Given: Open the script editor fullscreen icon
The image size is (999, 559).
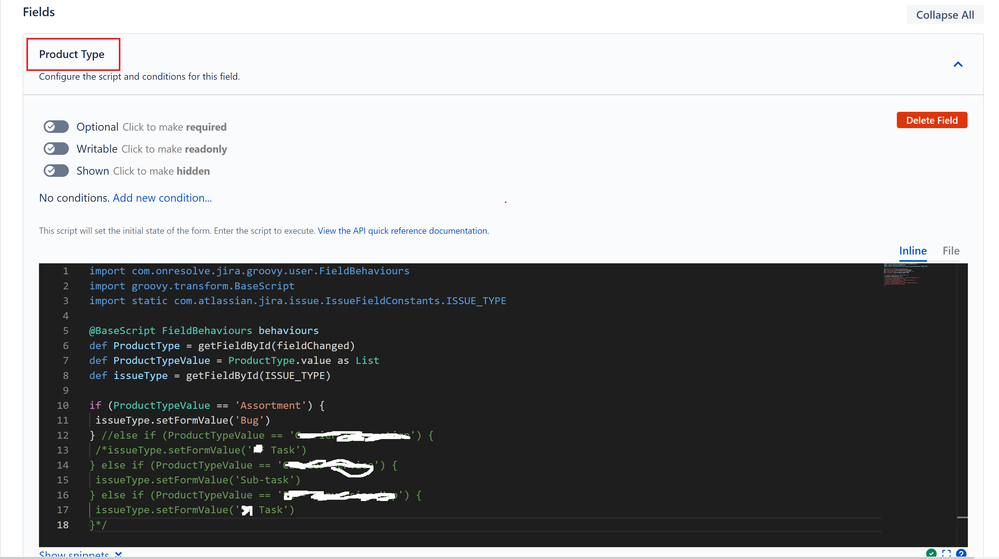Looking at the screenshot, I should point(946,554).
